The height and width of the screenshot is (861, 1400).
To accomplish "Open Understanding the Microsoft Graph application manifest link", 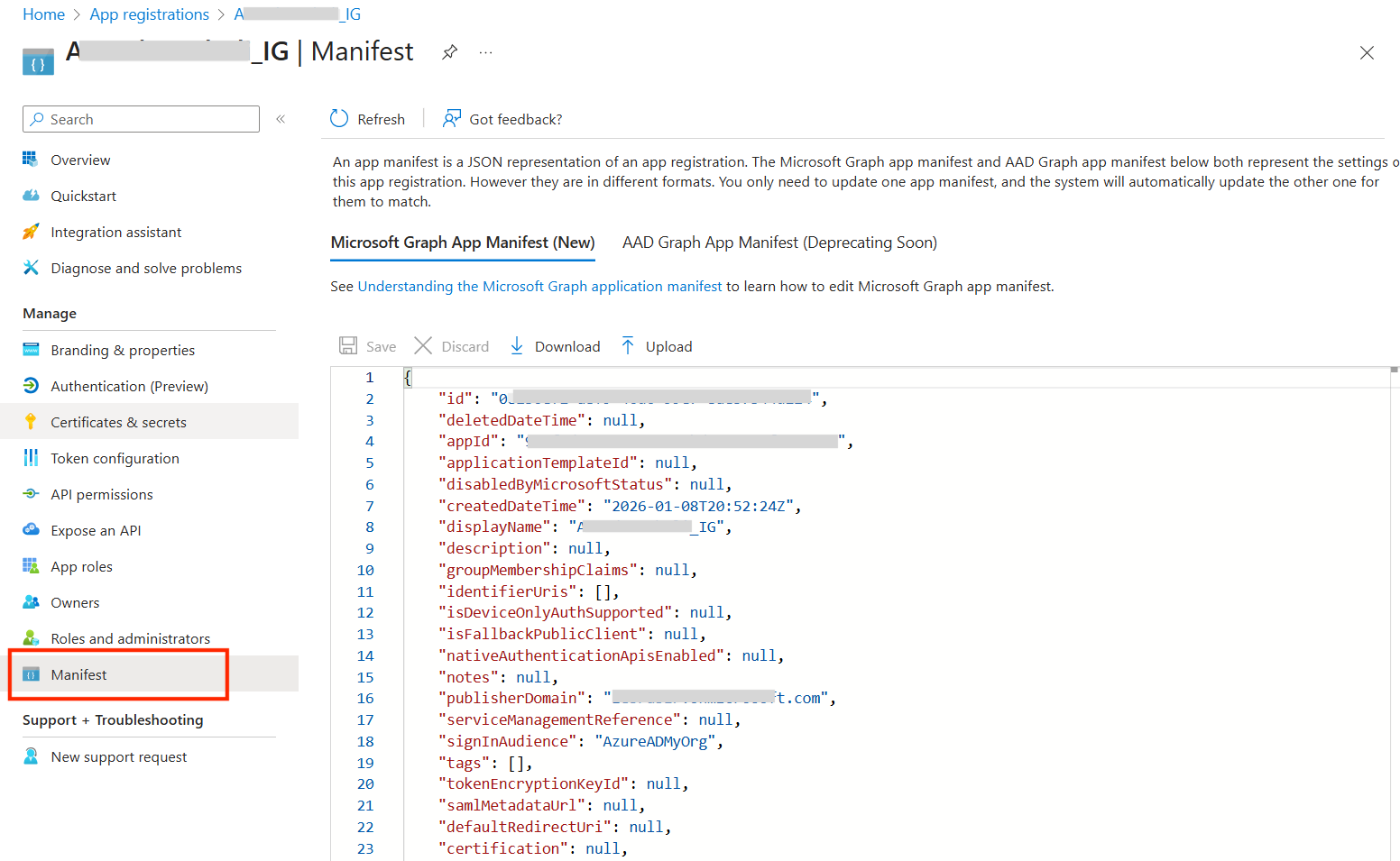I will coord(539,286).
